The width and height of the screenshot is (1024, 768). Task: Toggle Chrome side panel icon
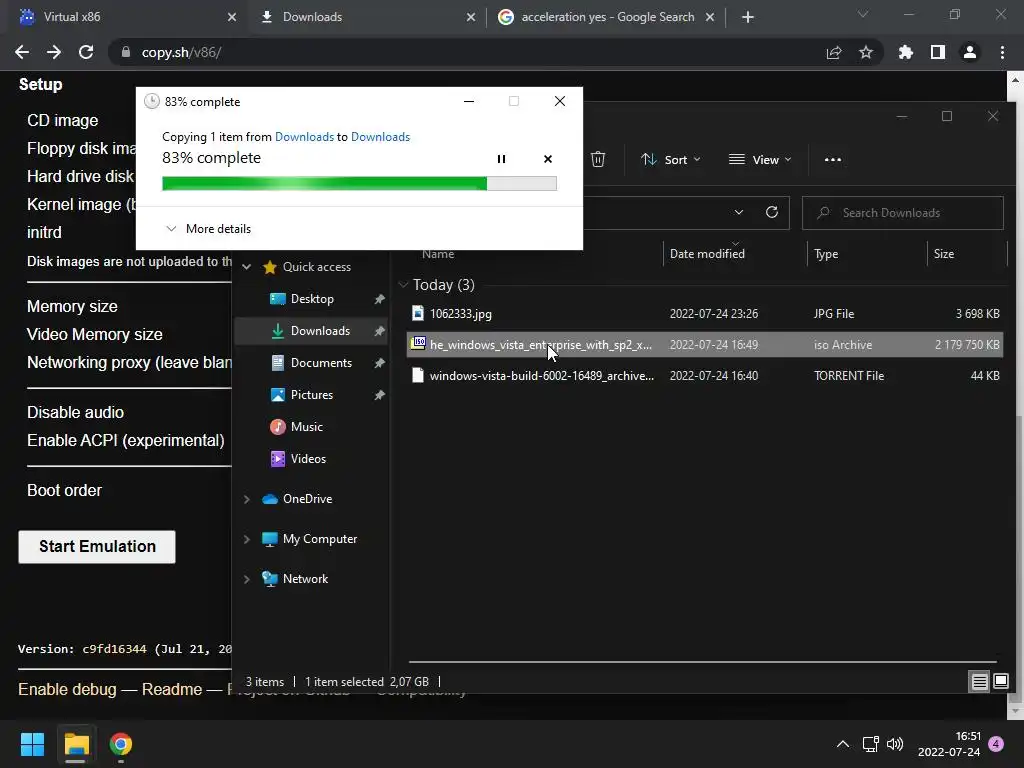tap(938, 52)
